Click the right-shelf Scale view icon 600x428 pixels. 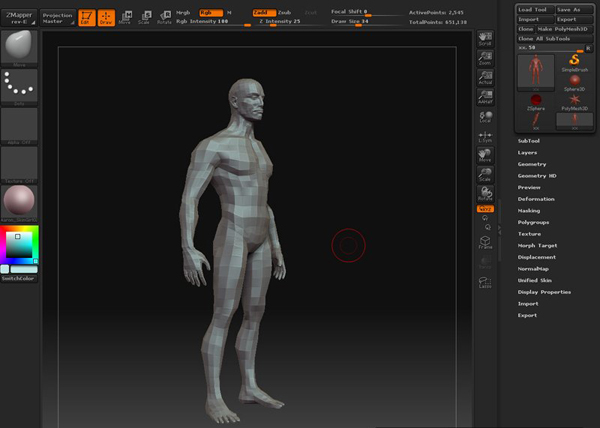tap(485, 175)
